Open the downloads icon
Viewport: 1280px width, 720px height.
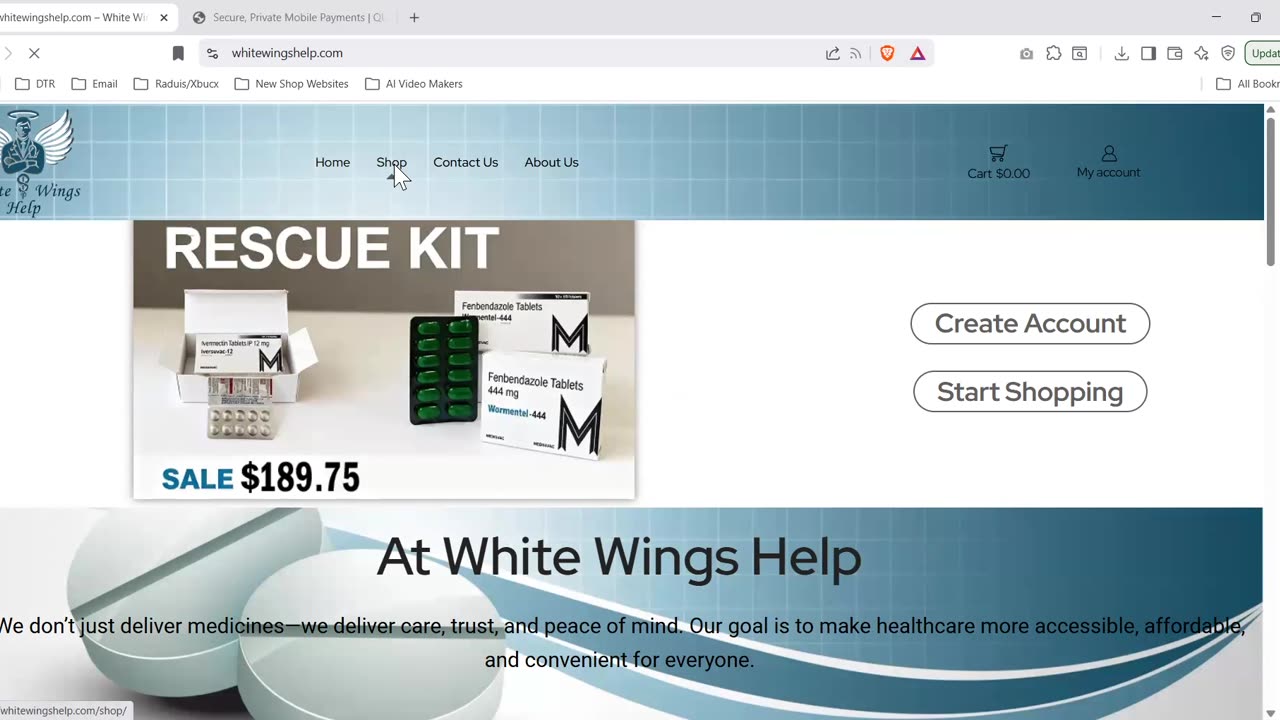(x=1122, y=54)
